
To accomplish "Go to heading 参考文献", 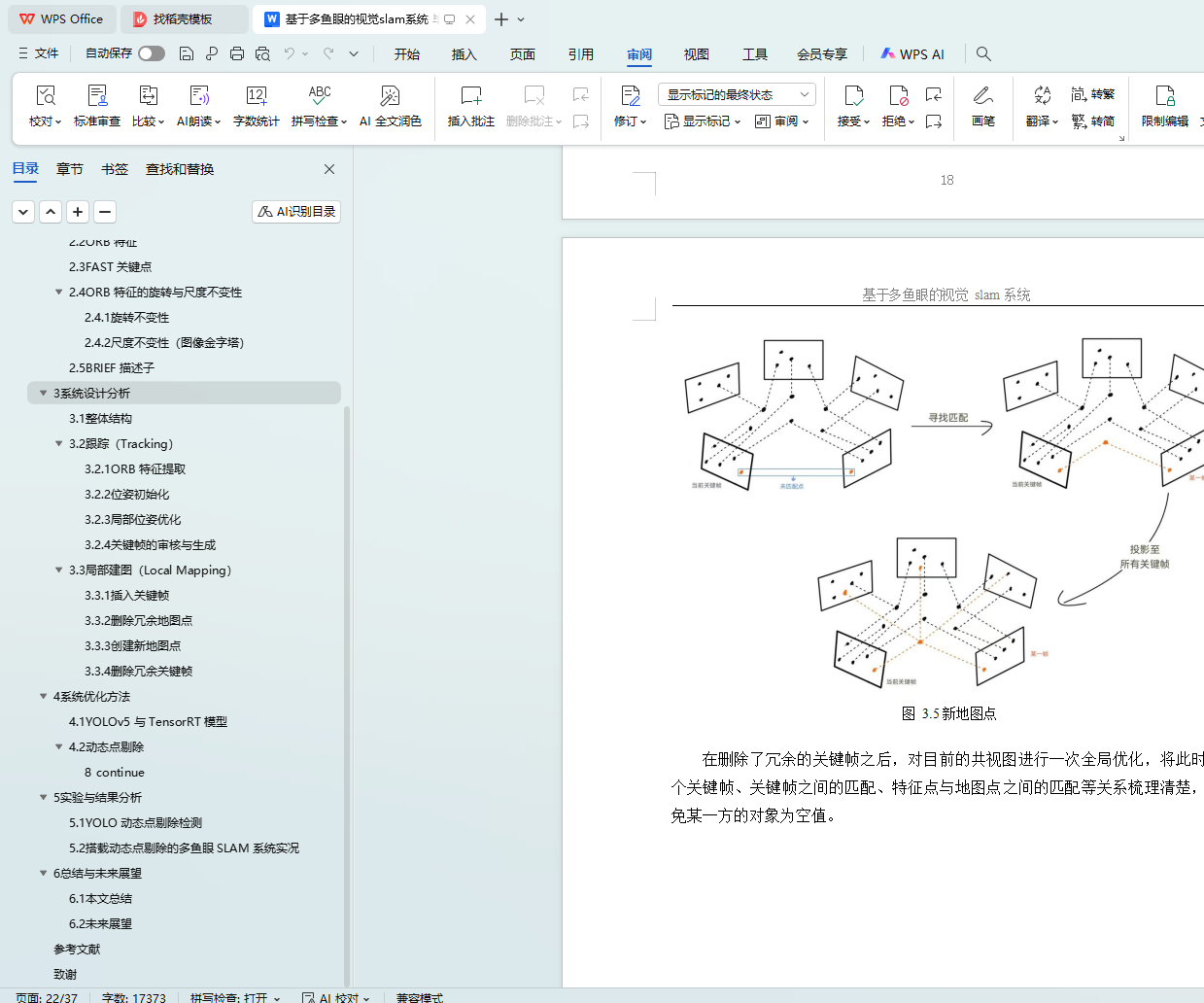I will [77, 949].
